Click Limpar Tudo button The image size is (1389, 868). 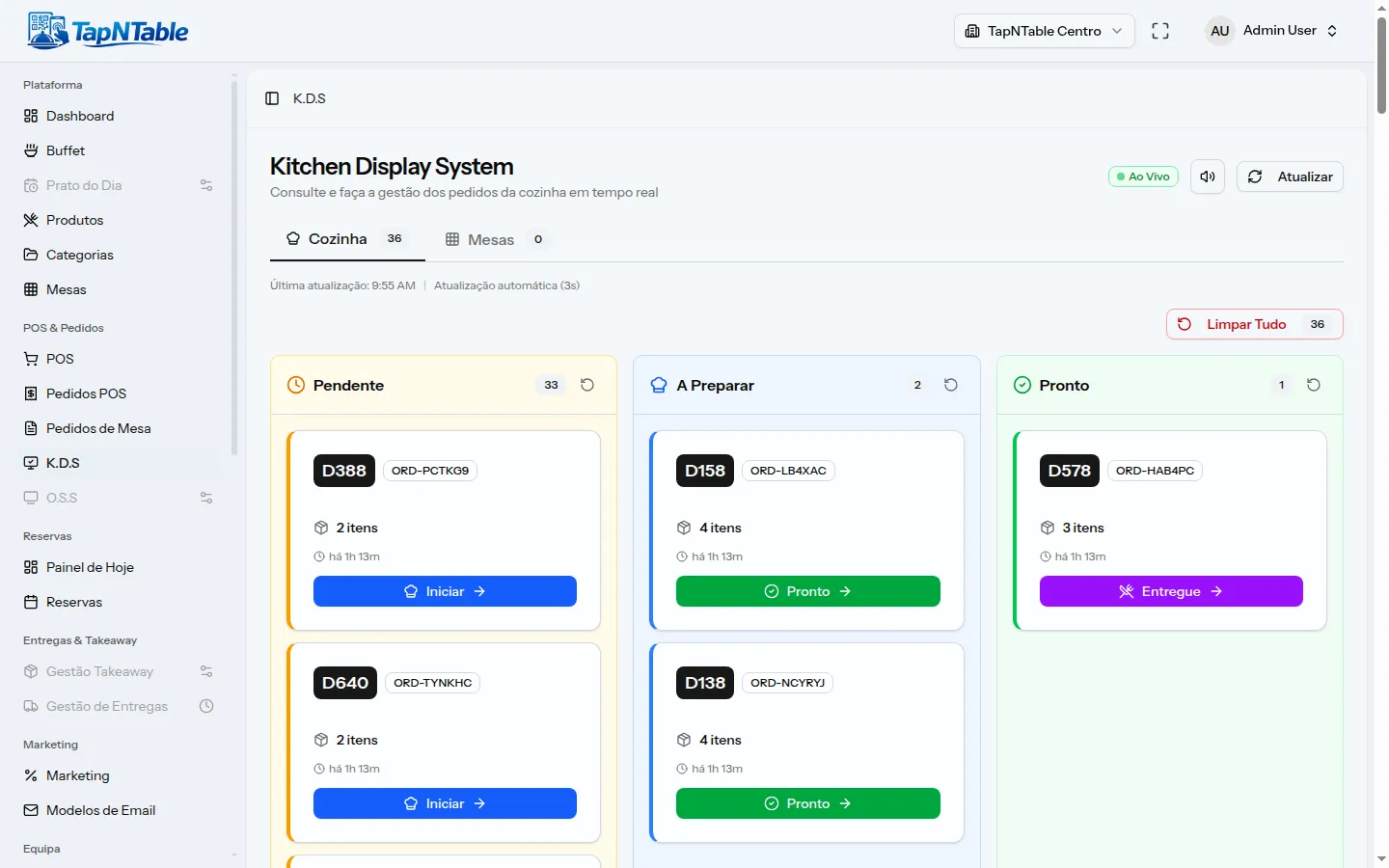point(1254,324)
